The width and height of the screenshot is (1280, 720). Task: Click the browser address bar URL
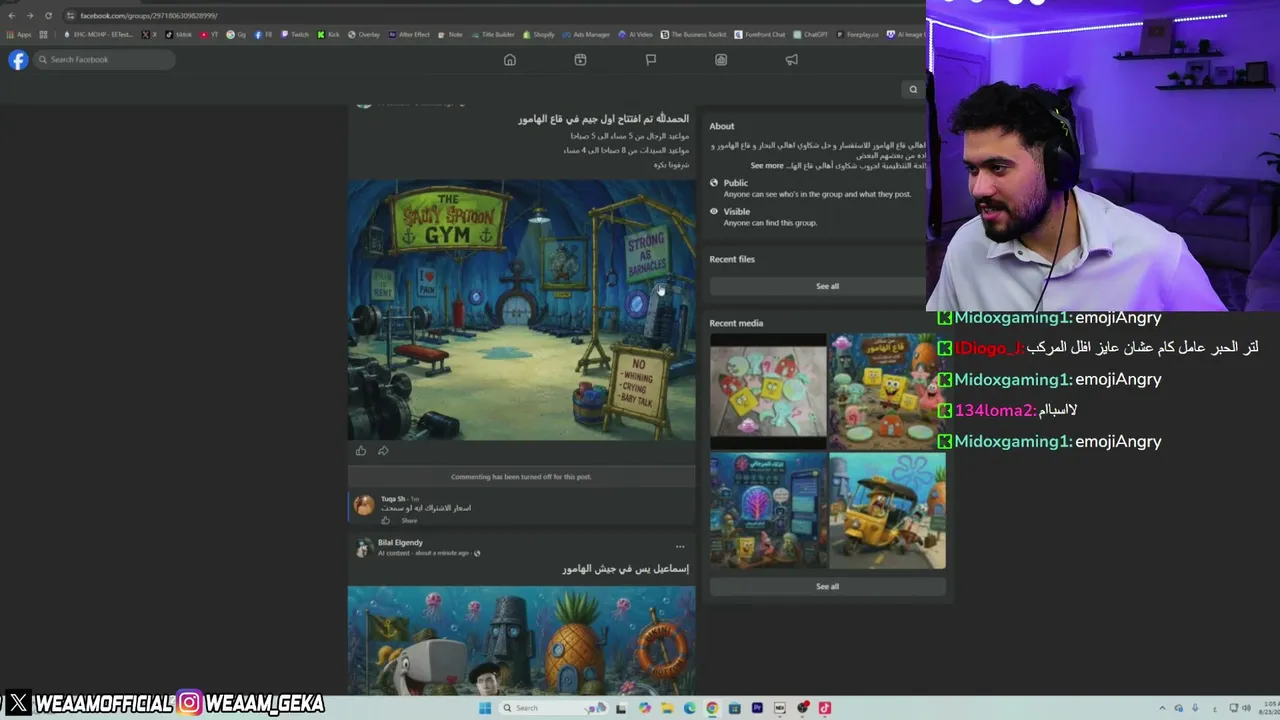click(x=149, y=16)
